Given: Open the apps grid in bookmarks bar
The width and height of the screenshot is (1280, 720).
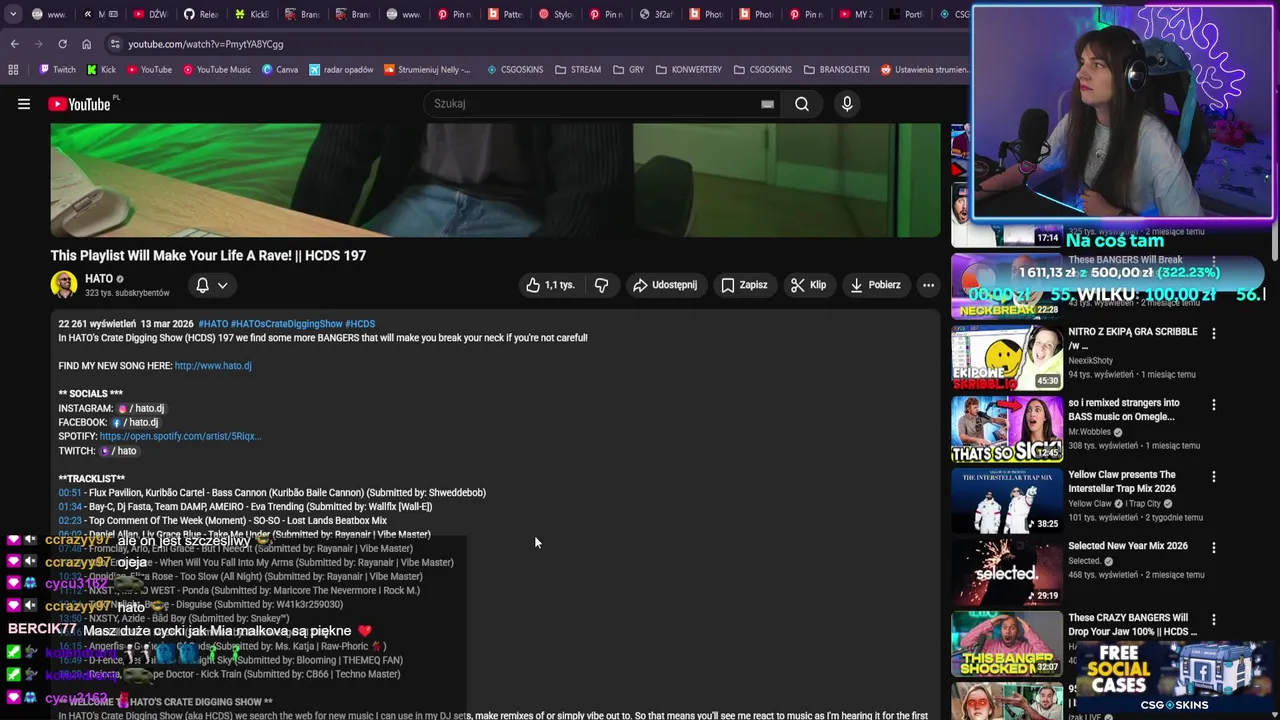Looking at the screenshot, I should (x=13, y=70).
